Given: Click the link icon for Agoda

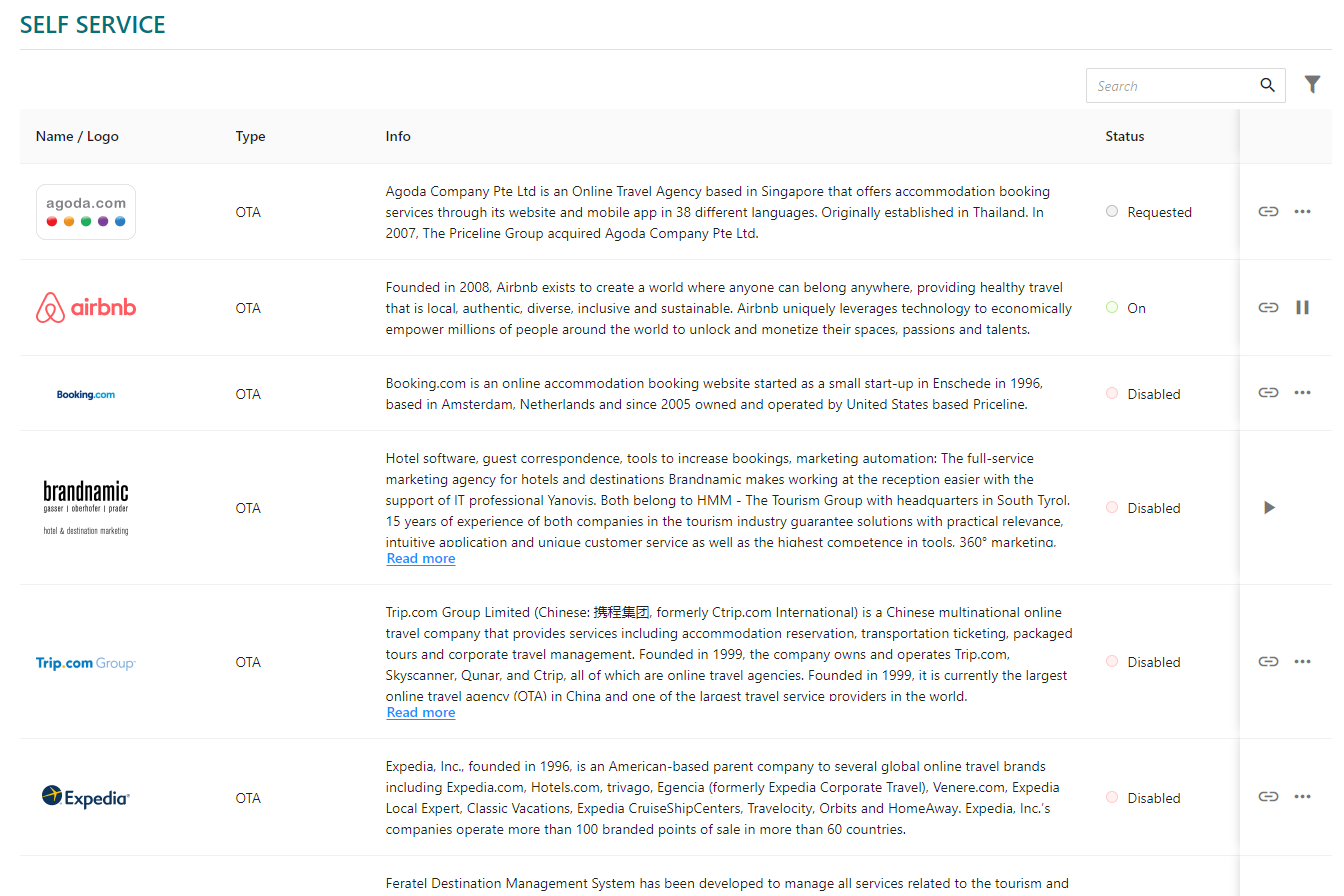Looking at the screenshot, I should [x=1268, y=212].
